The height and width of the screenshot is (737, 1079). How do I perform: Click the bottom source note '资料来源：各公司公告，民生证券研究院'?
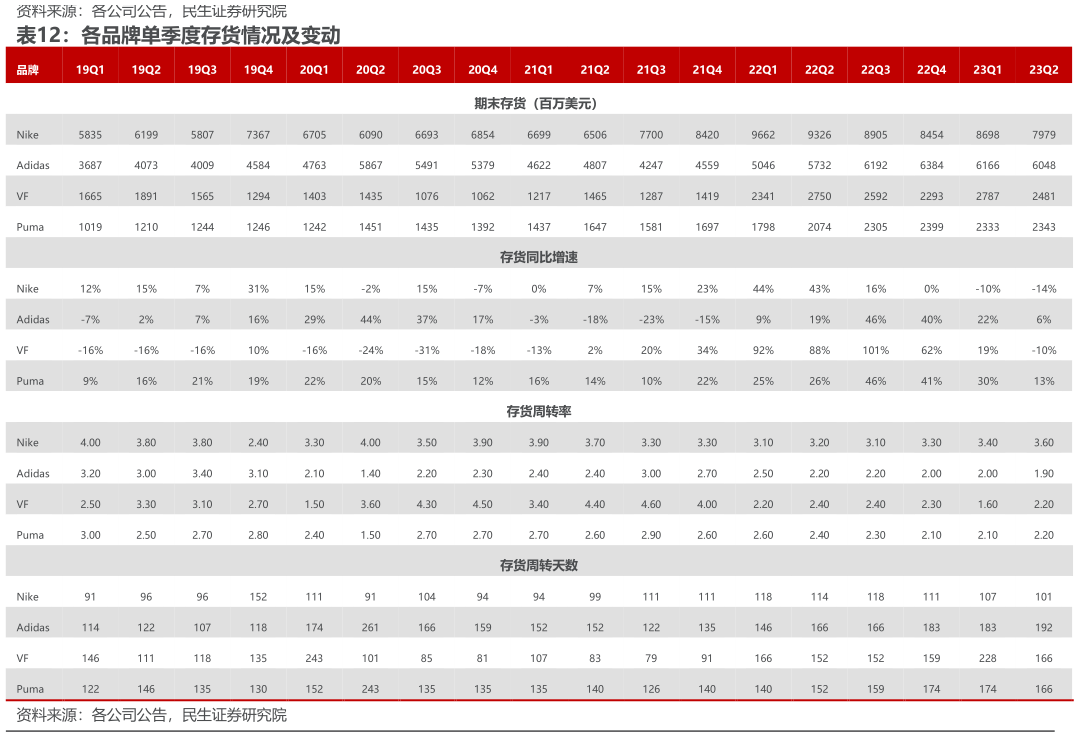click(x=151, y=715)
